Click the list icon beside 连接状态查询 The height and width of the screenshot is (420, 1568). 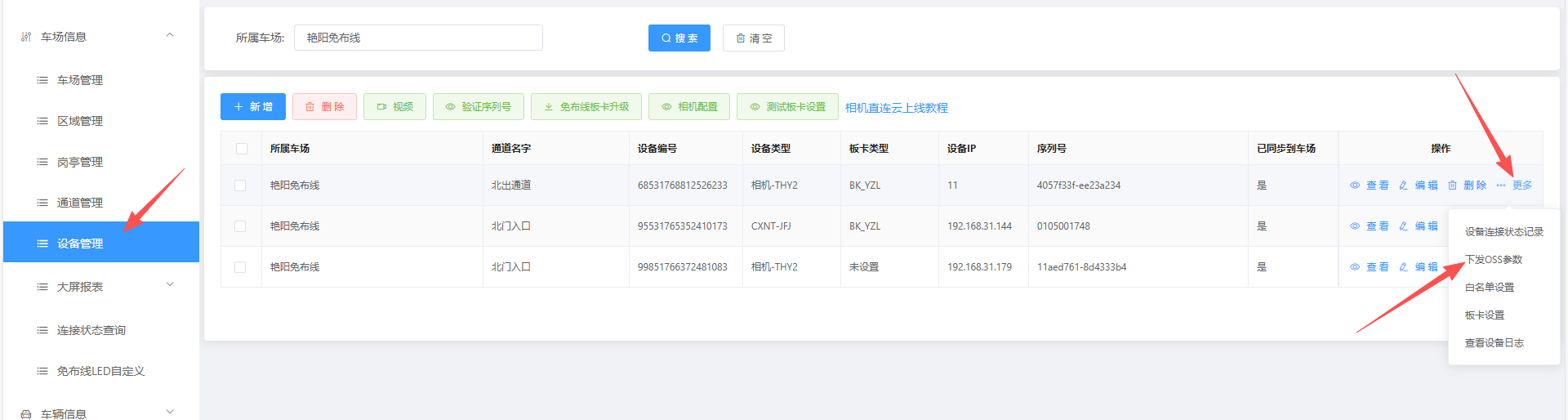[x=42, y=330]
